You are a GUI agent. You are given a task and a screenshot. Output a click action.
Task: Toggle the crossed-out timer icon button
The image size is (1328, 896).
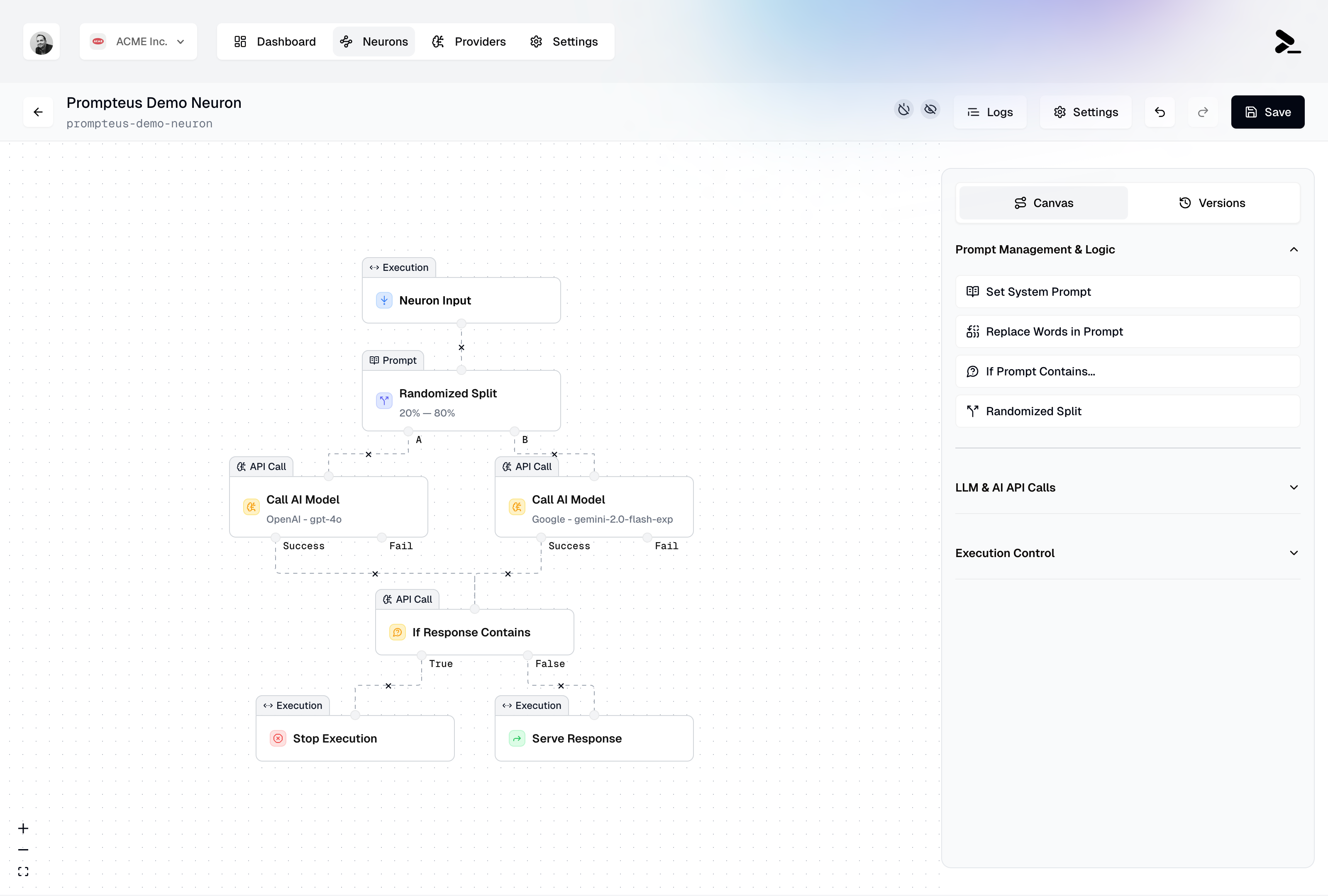(903, 109)
